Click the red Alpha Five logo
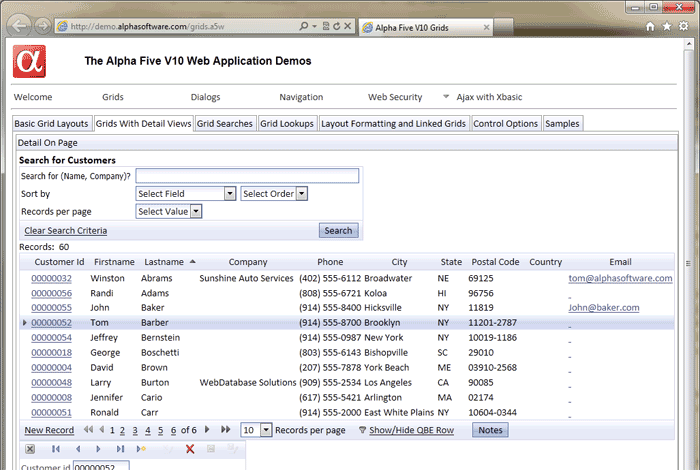 tap(29, 62)
